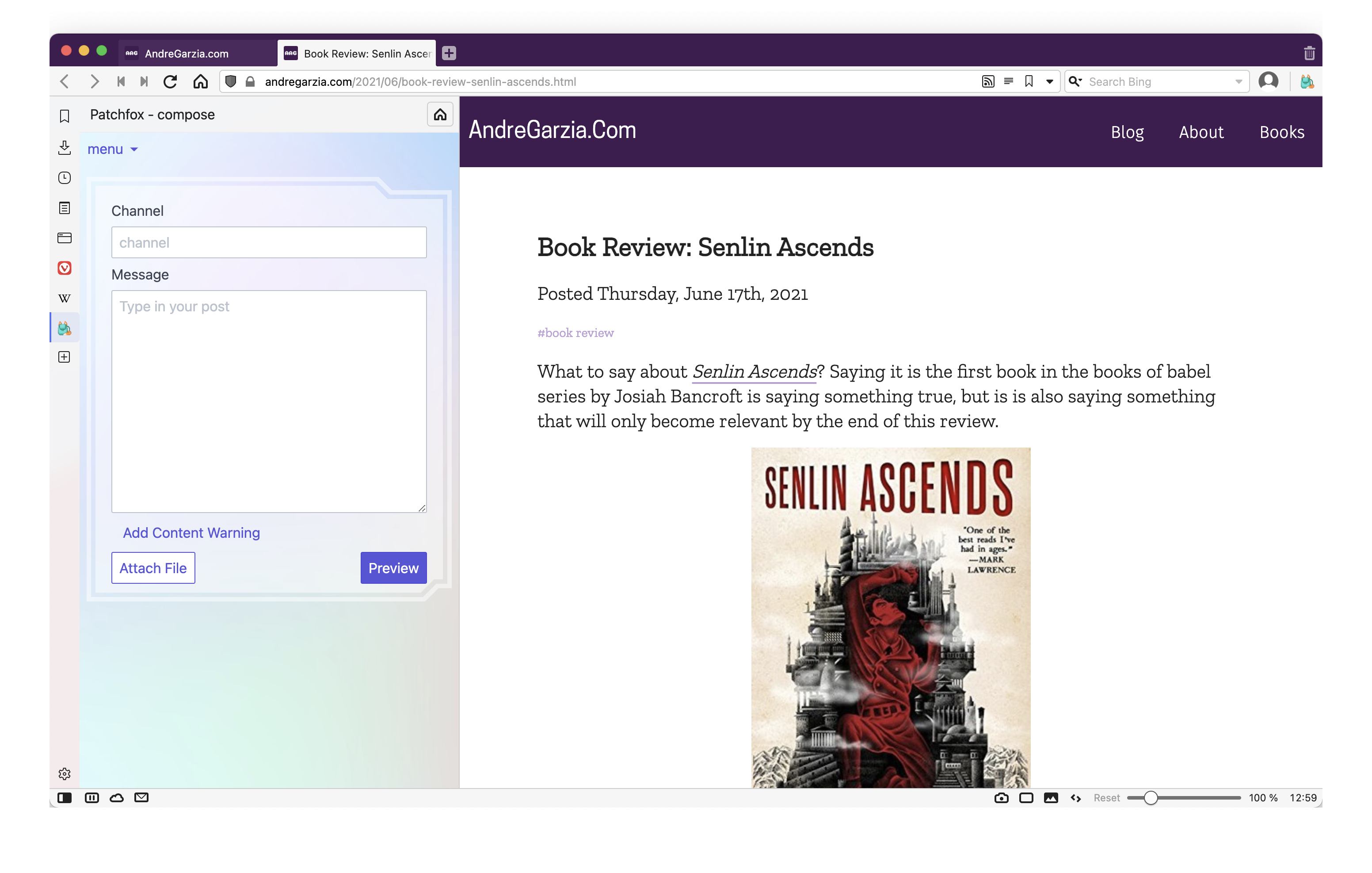Screen dimensions: 1372x873
Task: Click the Add Content Warning link
Action: click(x=191, y=532)
